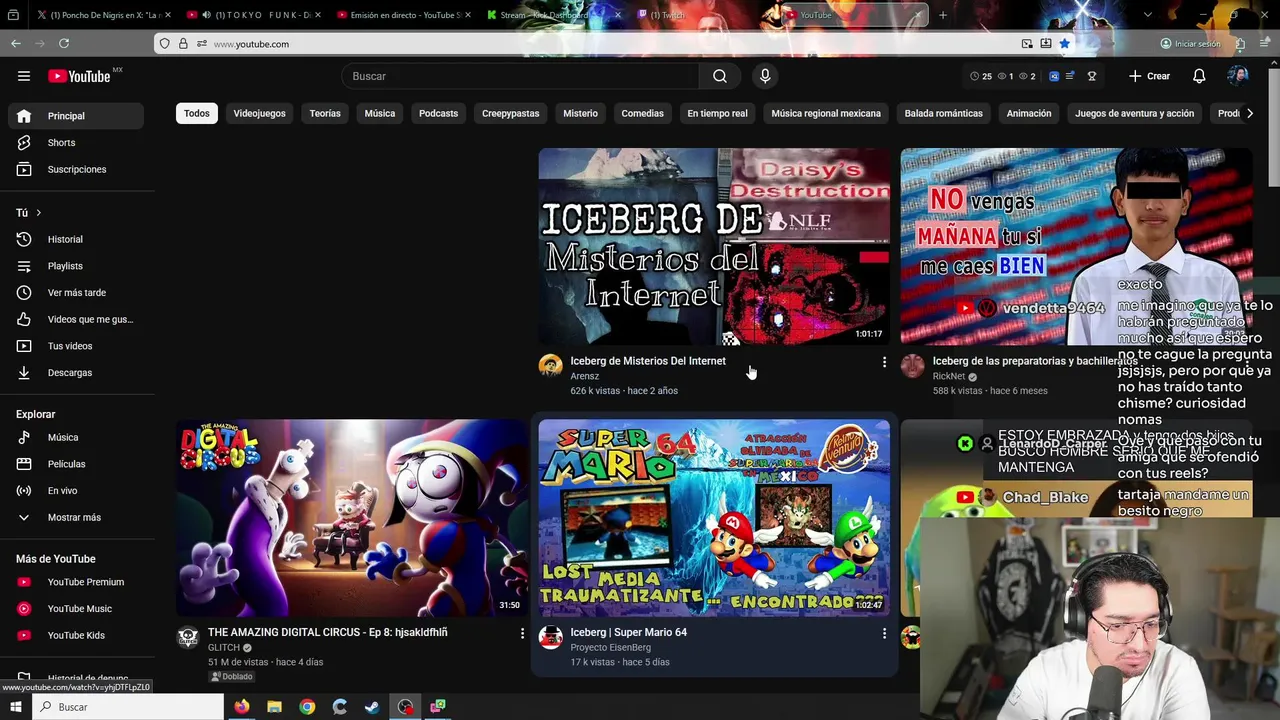Viewport: 1280px width, 720px height.
Task: Click the Windows taskbar Buscar box
Action: [128, 707]
